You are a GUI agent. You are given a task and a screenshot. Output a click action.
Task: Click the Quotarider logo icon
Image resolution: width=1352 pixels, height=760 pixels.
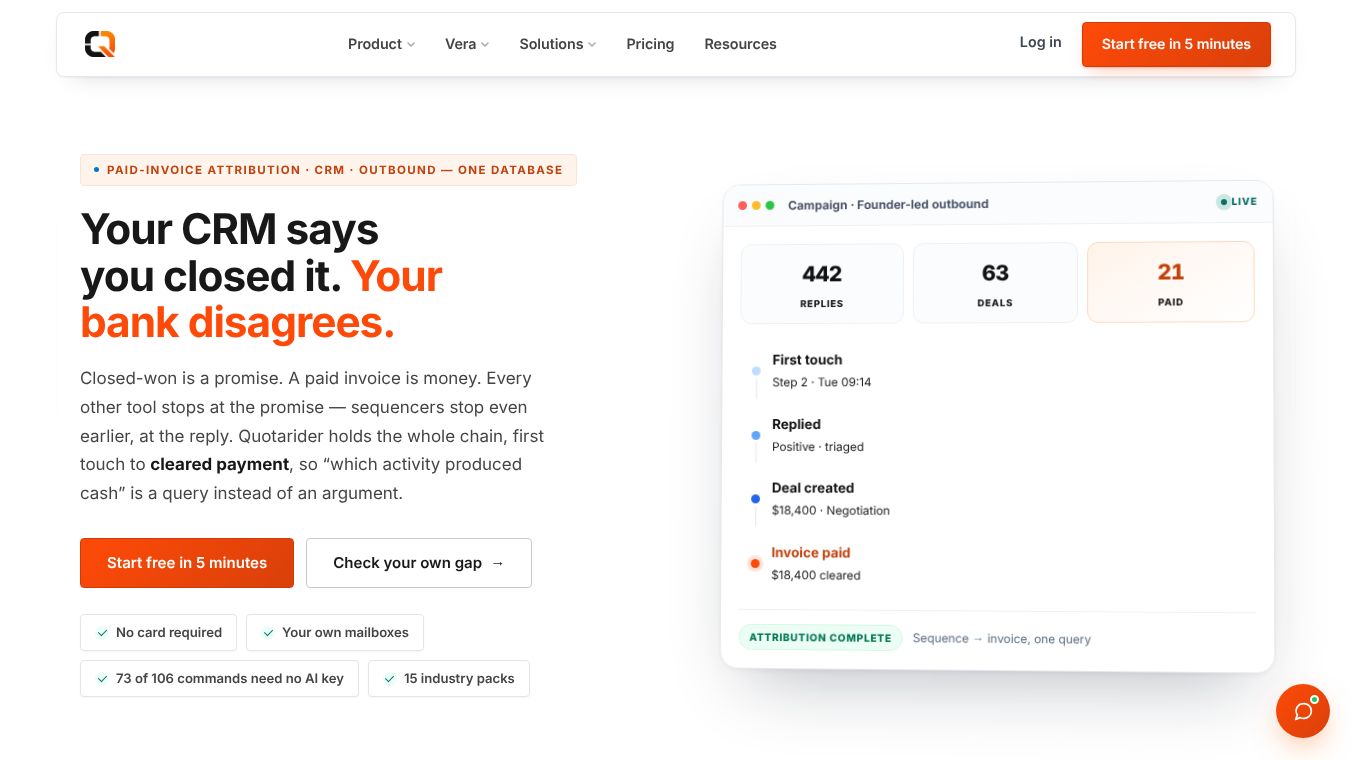[100, 44]
